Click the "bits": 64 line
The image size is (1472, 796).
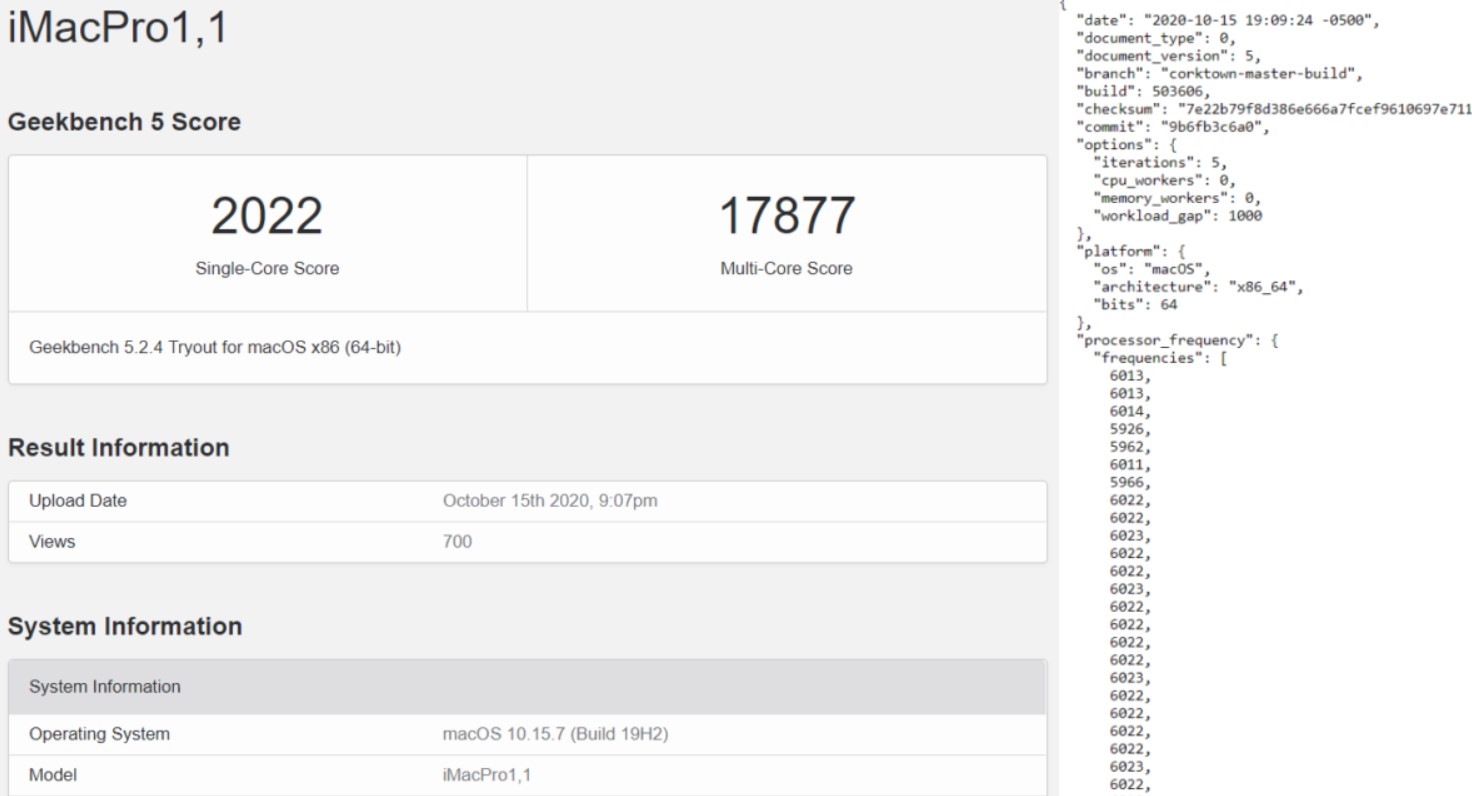1135,305
